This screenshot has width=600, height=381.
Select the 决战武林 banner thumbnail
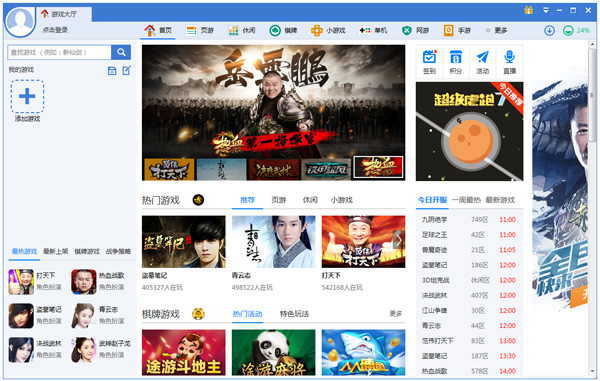(274, 169)
